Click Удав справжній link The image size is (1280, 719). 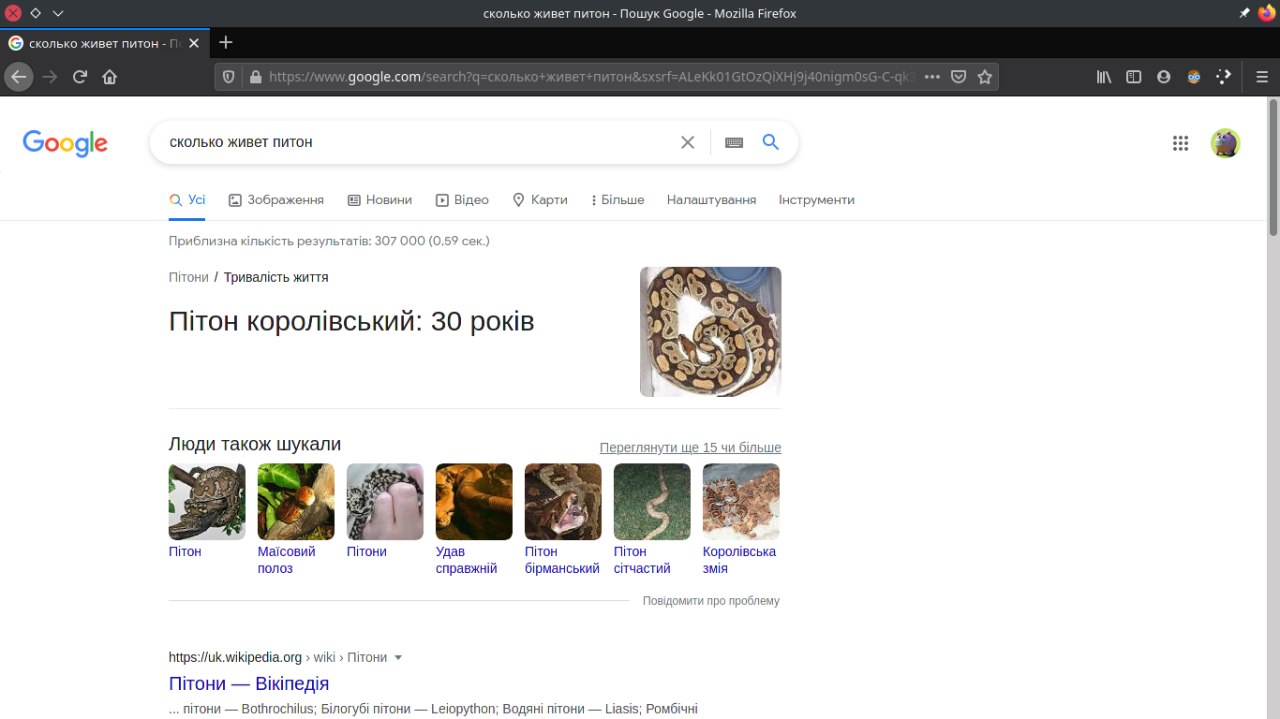click(x=466, y=560)
